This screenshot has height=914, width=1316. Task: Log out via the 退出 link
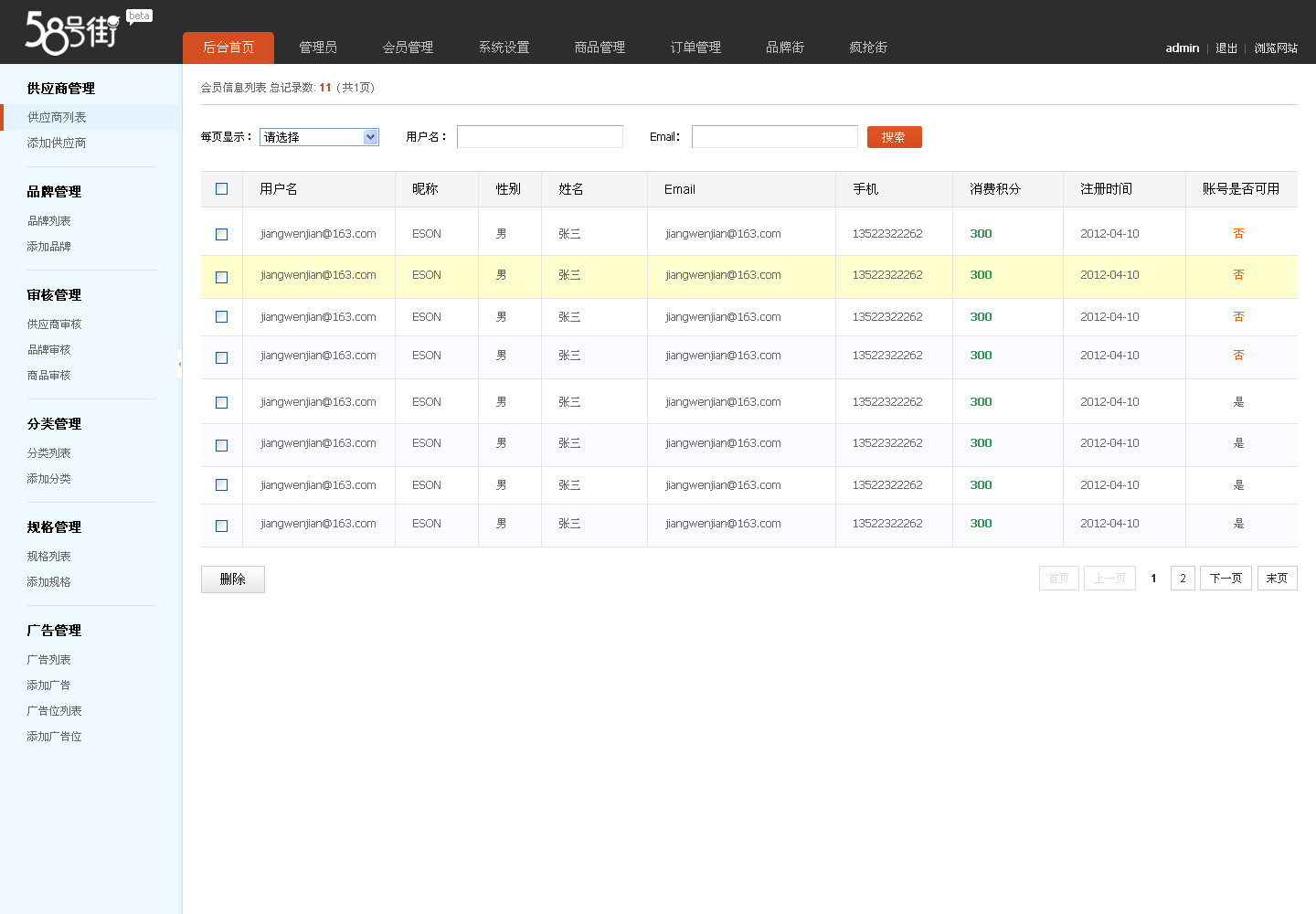(1226, 48)
